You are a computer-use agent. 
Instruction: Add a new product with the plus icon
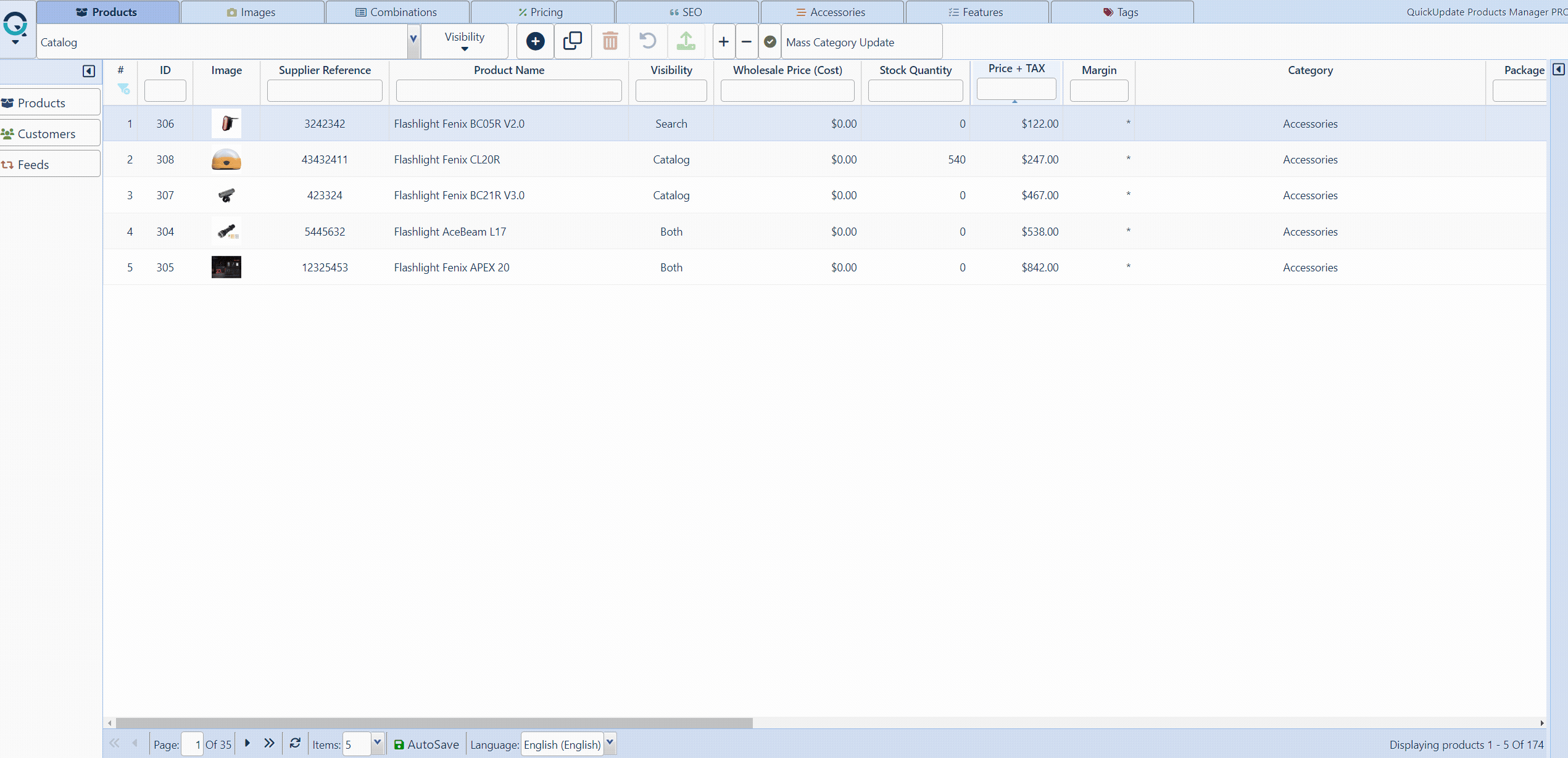pyautogui.click(x=535, y=41)
